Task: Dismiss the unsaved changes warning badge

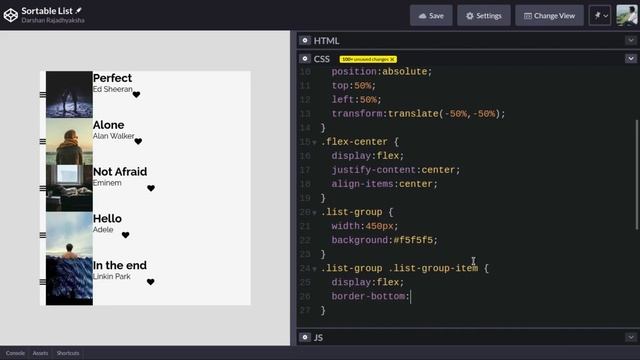Action: point(392,59)
